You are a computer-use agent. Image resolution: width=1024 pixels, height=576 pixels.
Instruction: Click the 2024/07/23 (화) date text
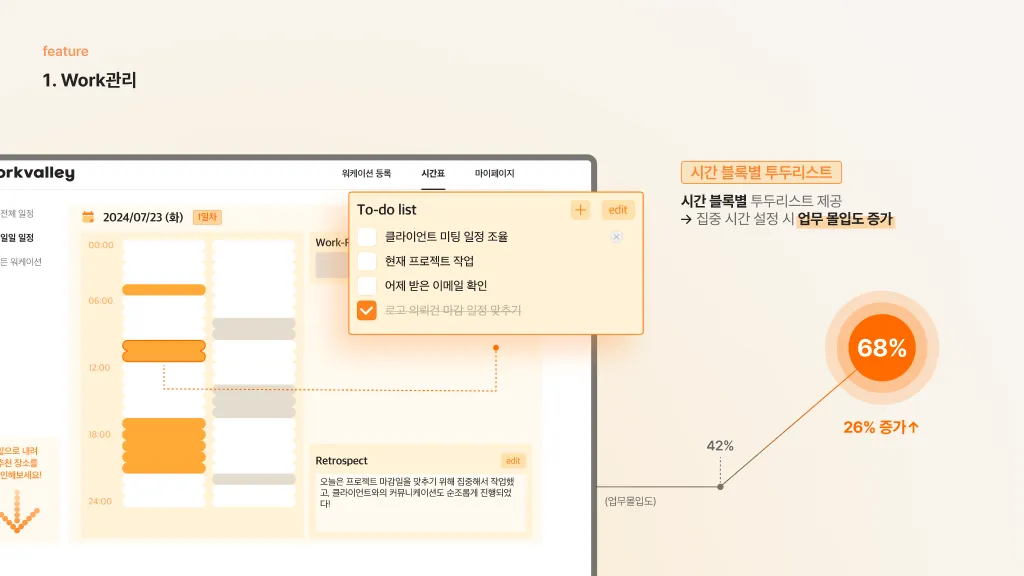point(143,217)
